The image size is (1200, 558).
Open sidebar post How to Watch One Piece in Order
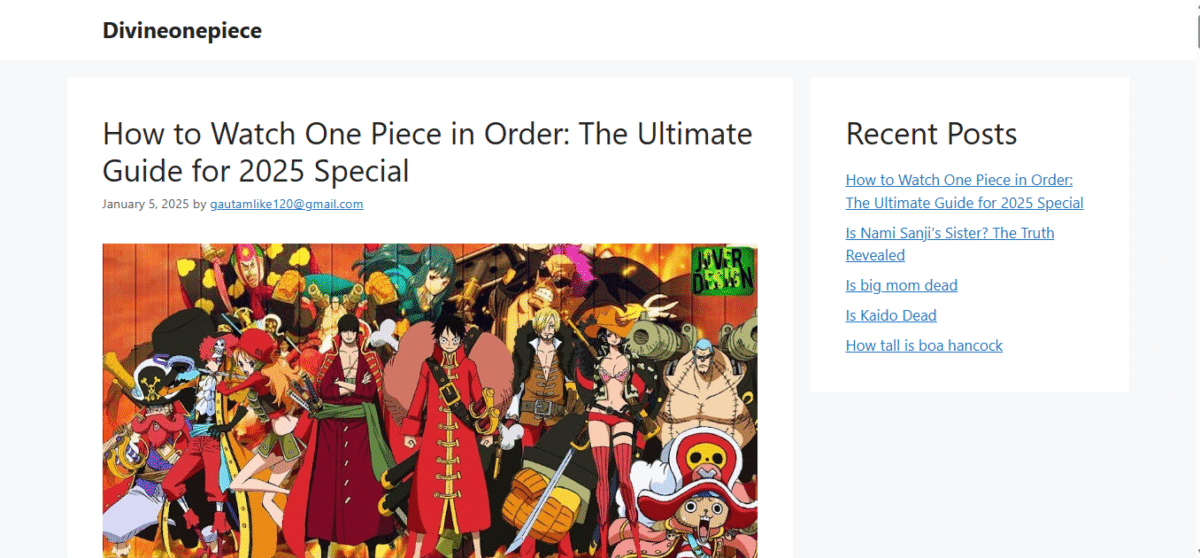point(964,191)
